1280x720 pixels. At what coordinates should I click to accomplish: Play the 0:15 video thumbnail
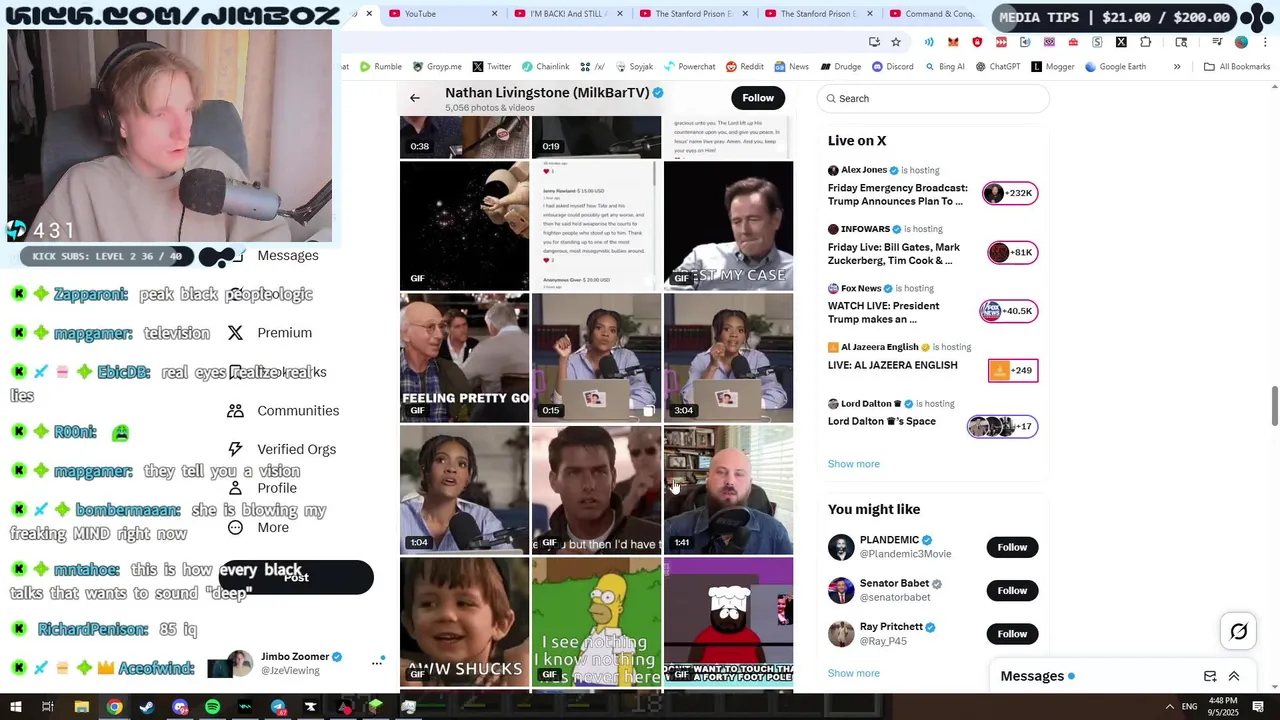tap(596, 358)
